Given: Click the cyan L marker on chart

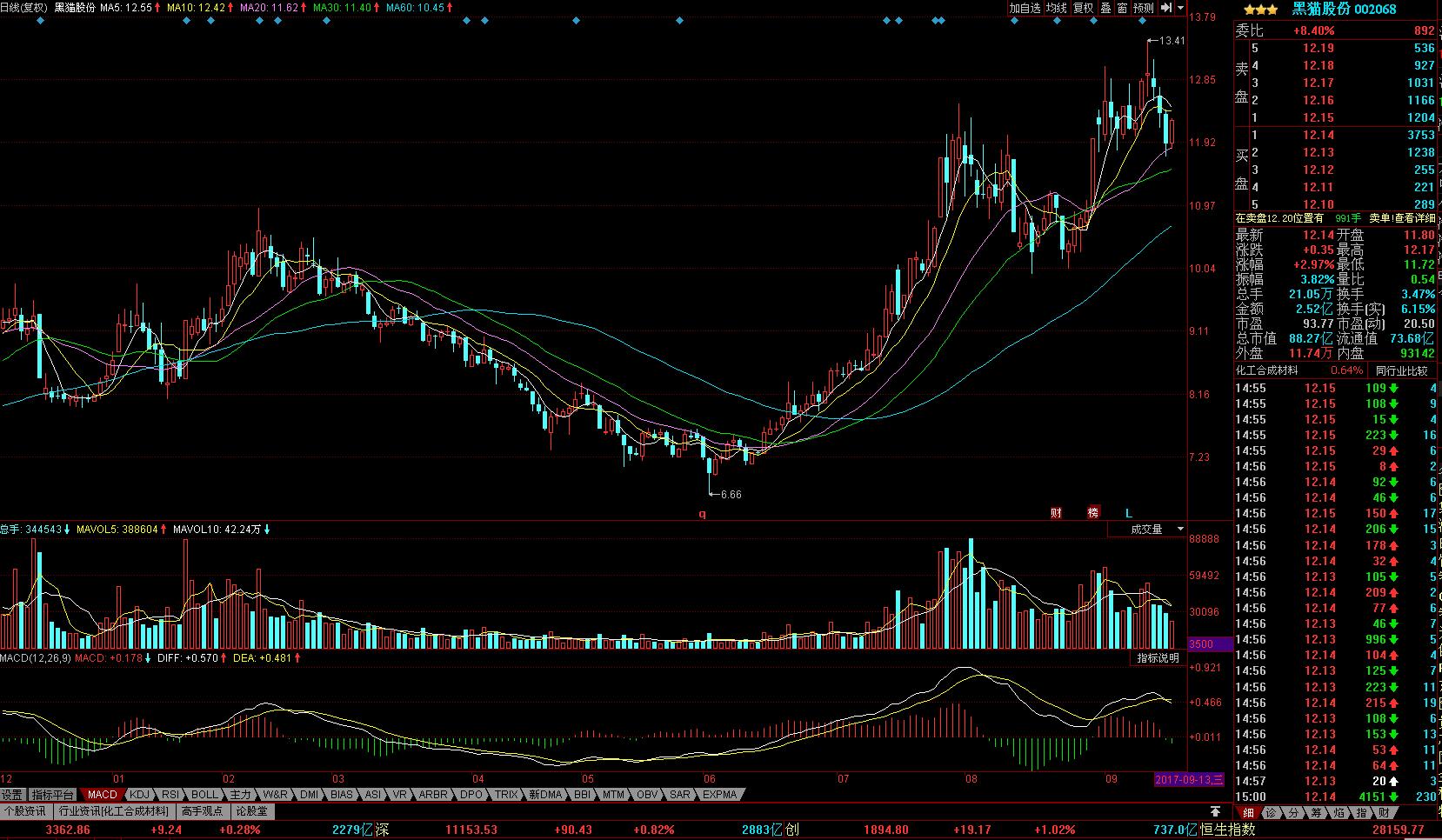Looking at the screenshot, I should click(1130, 513).
